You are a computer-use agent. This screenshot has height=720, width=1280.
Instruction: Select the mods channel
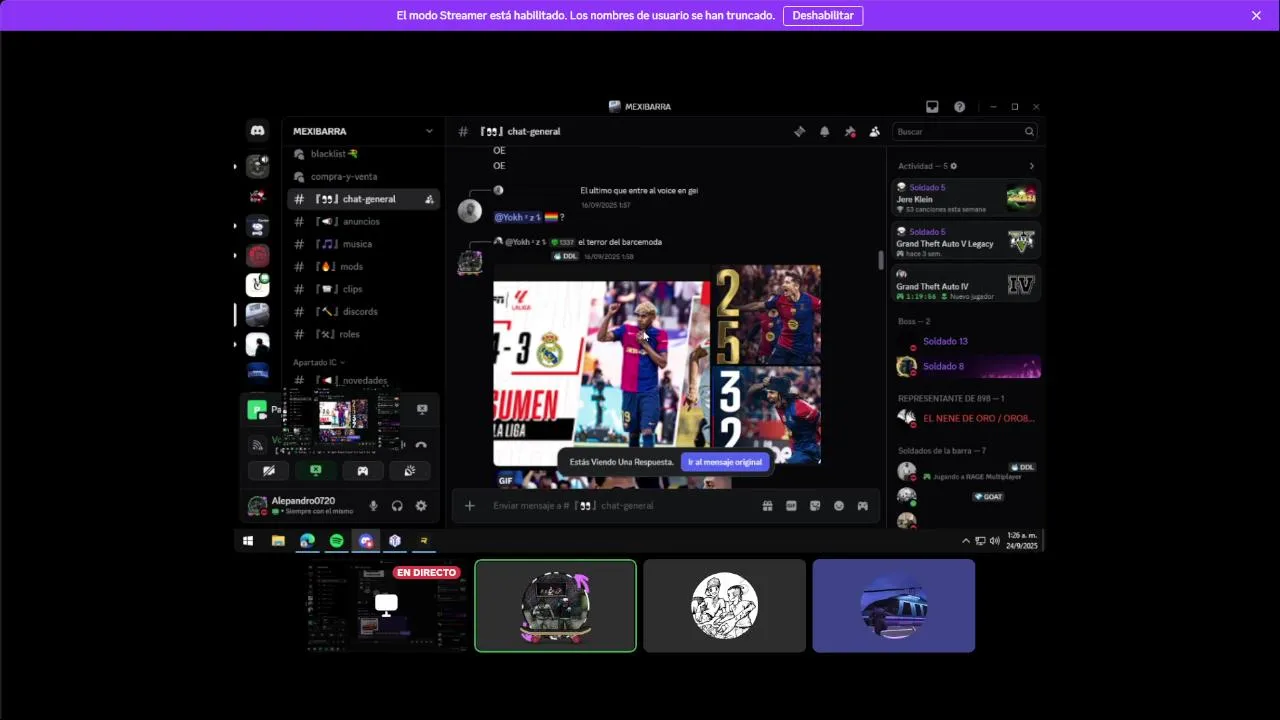coord(363,267)
